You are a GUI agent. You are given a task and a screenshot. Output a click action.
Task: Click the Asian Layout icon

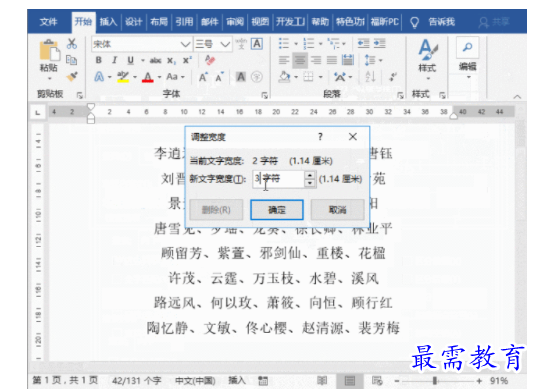340,77
